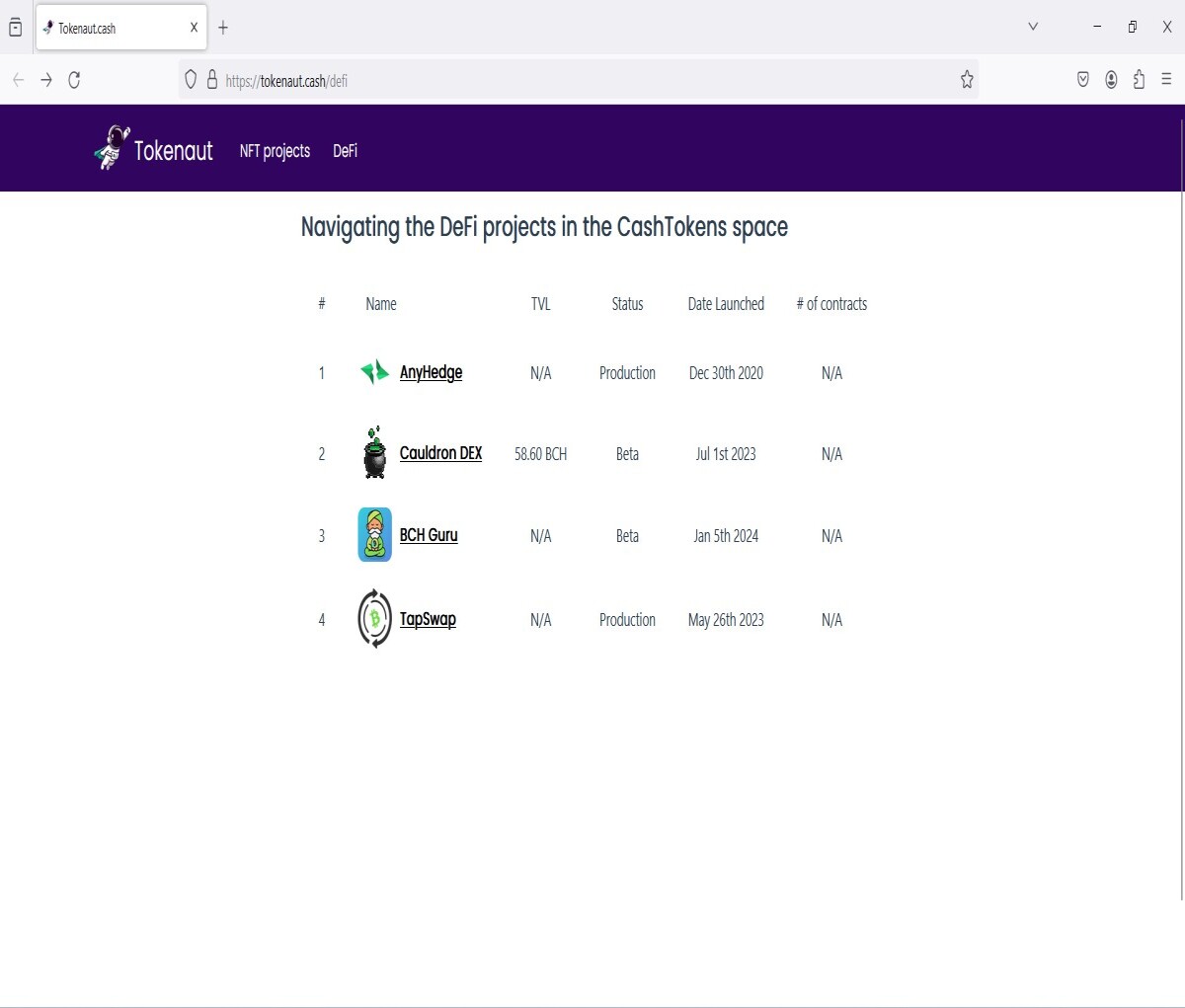Viewport: 1185px width, 1008px height.
Task: Bookmark this page with the star icon
Action: click(967, 80)
